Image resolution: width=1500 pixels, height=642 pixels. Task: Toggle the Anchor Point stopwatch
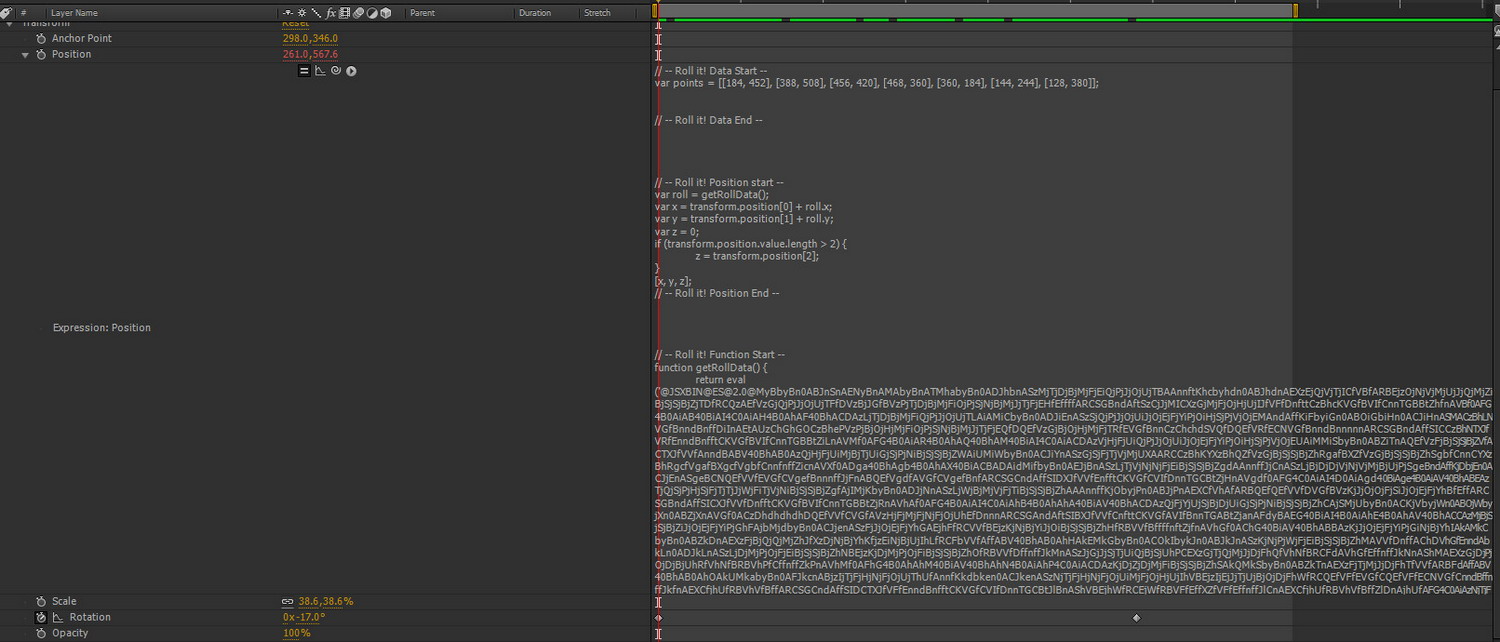click(41, 38)
